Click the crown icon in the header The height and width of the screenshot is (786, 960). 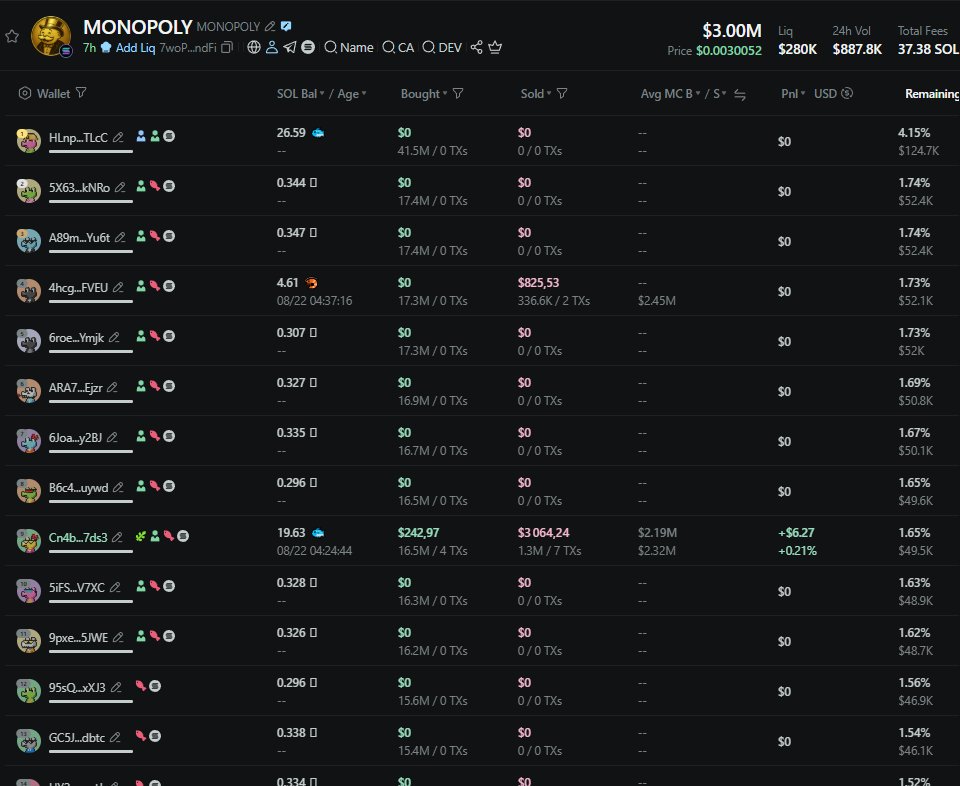(495, 47)
